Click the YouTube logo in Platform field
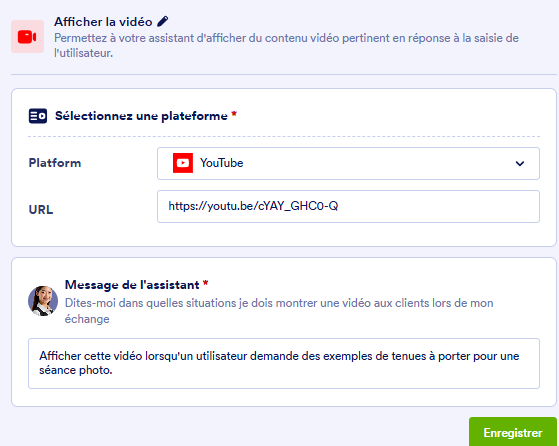559x446 pixels. pyautogui.click(x=183, y=163)
